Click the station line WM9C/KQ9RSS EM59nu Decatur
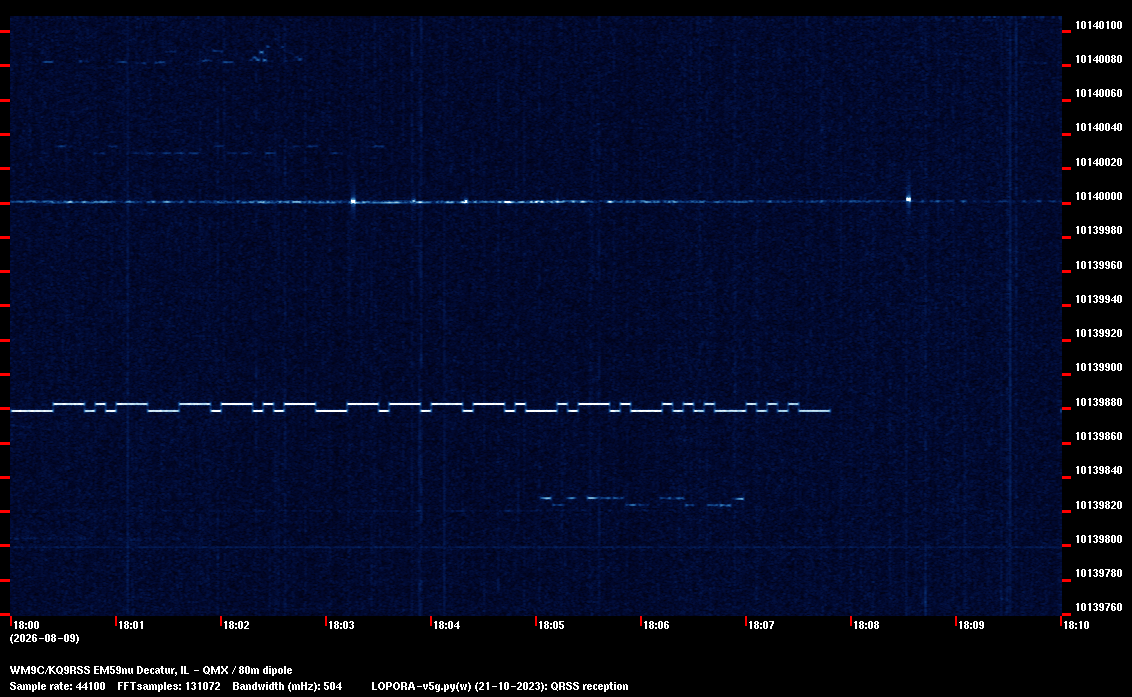The height and width of the screenshot is (697, 1132). [x=151, y=670]
